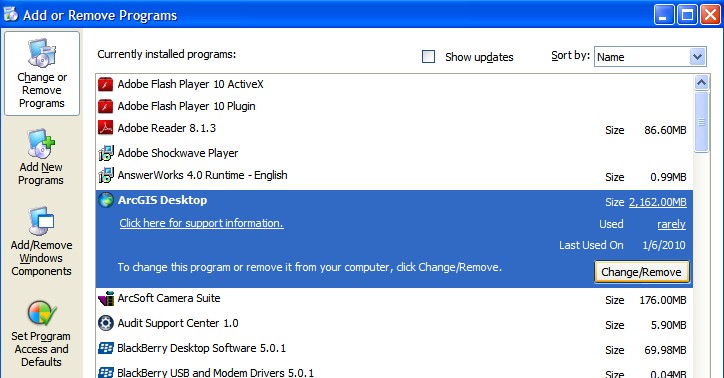This screenshot has width=724, height=378.
Task: Select the Adobe Shockwave Player icon
Action: coord(106,153)
